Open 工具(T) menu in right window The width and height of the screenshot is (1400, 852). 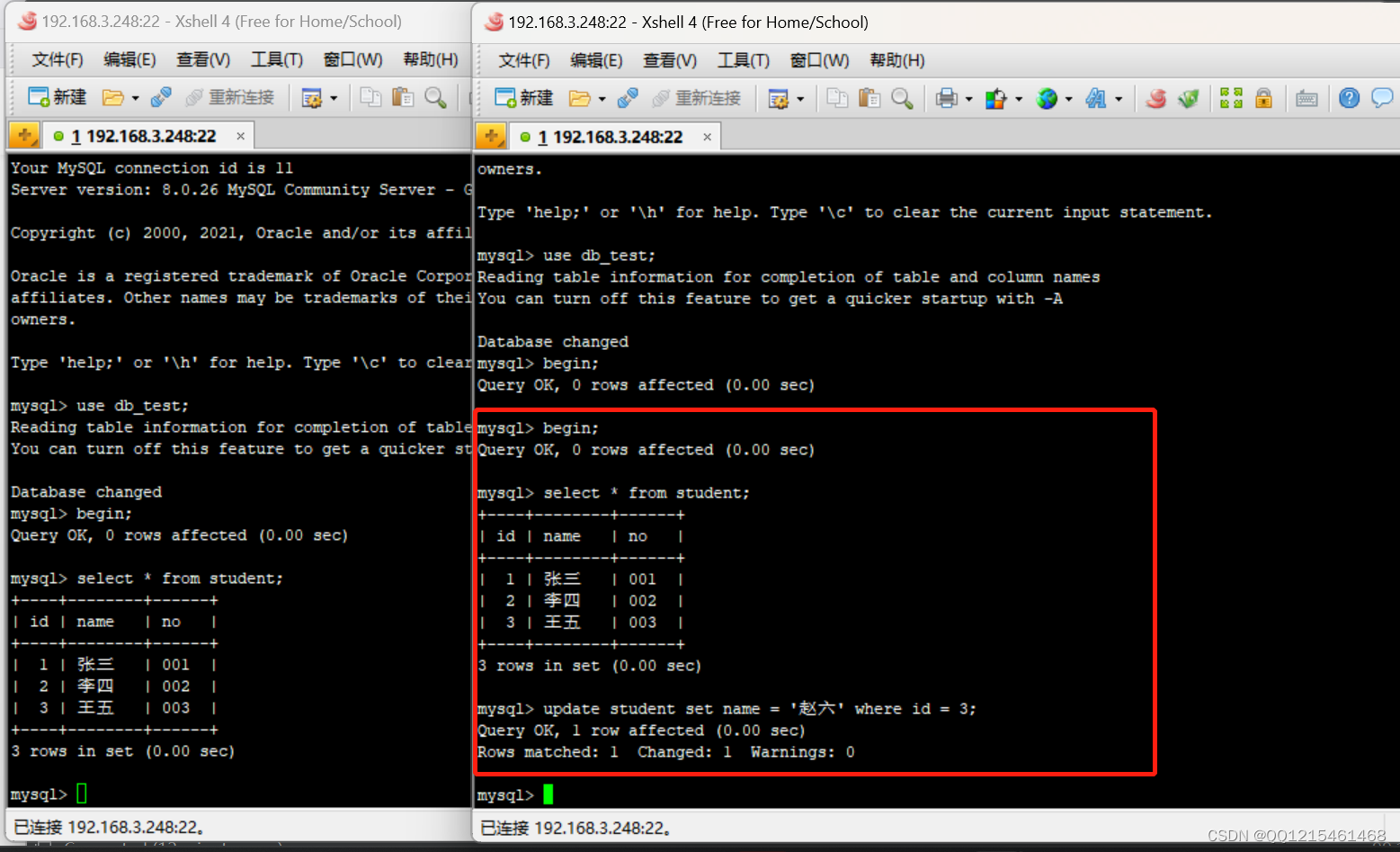click(744, 60)
